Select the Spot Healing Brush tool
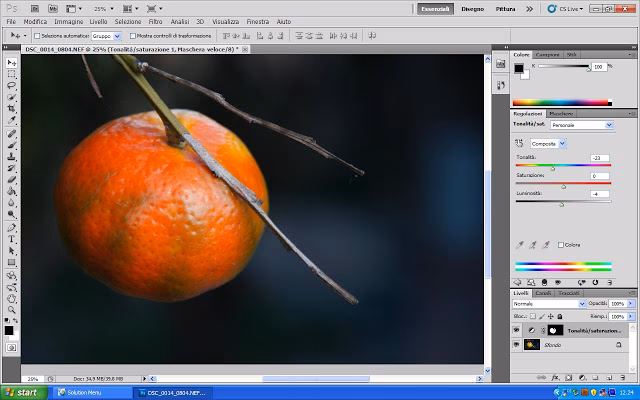Screen dimensions: 640x400 pyautogui.click(x=11, y=133)
